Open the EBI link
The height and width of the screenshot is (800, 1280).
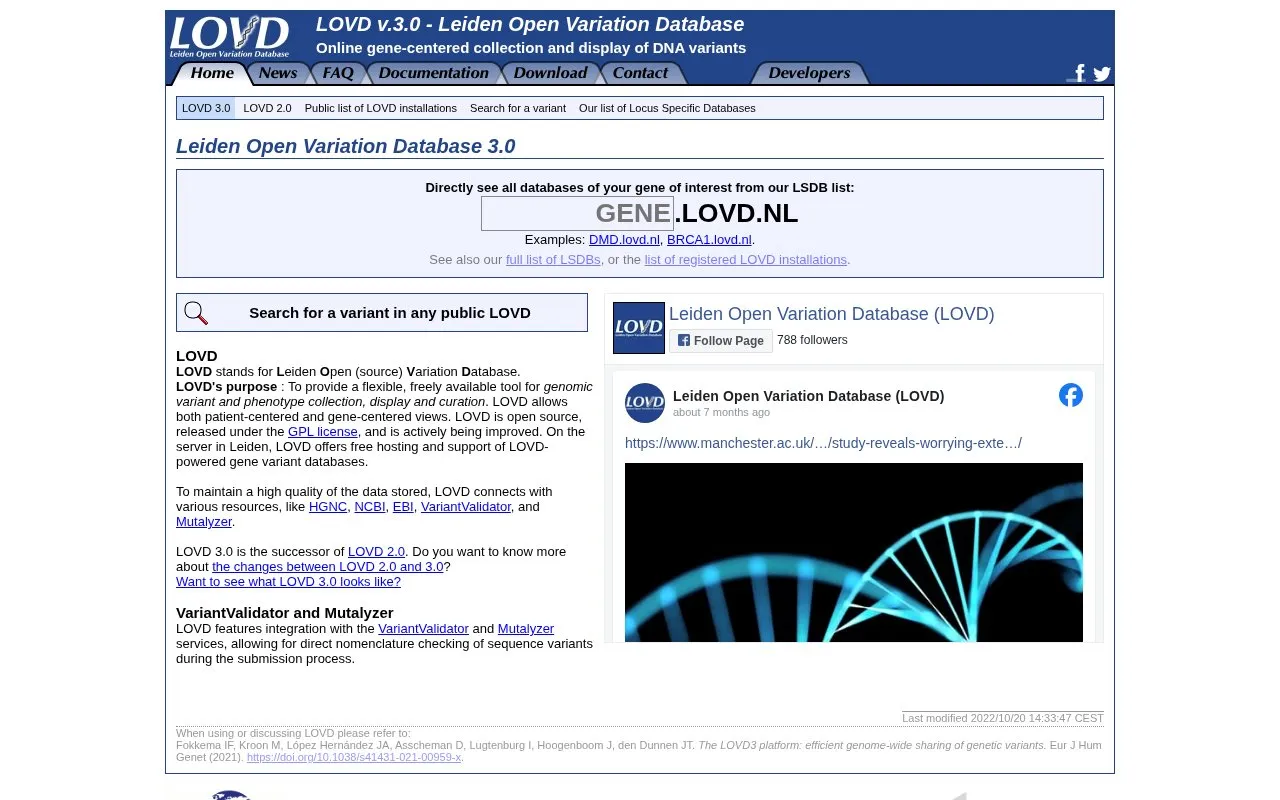pyautogui.click(x=403, y=507)
